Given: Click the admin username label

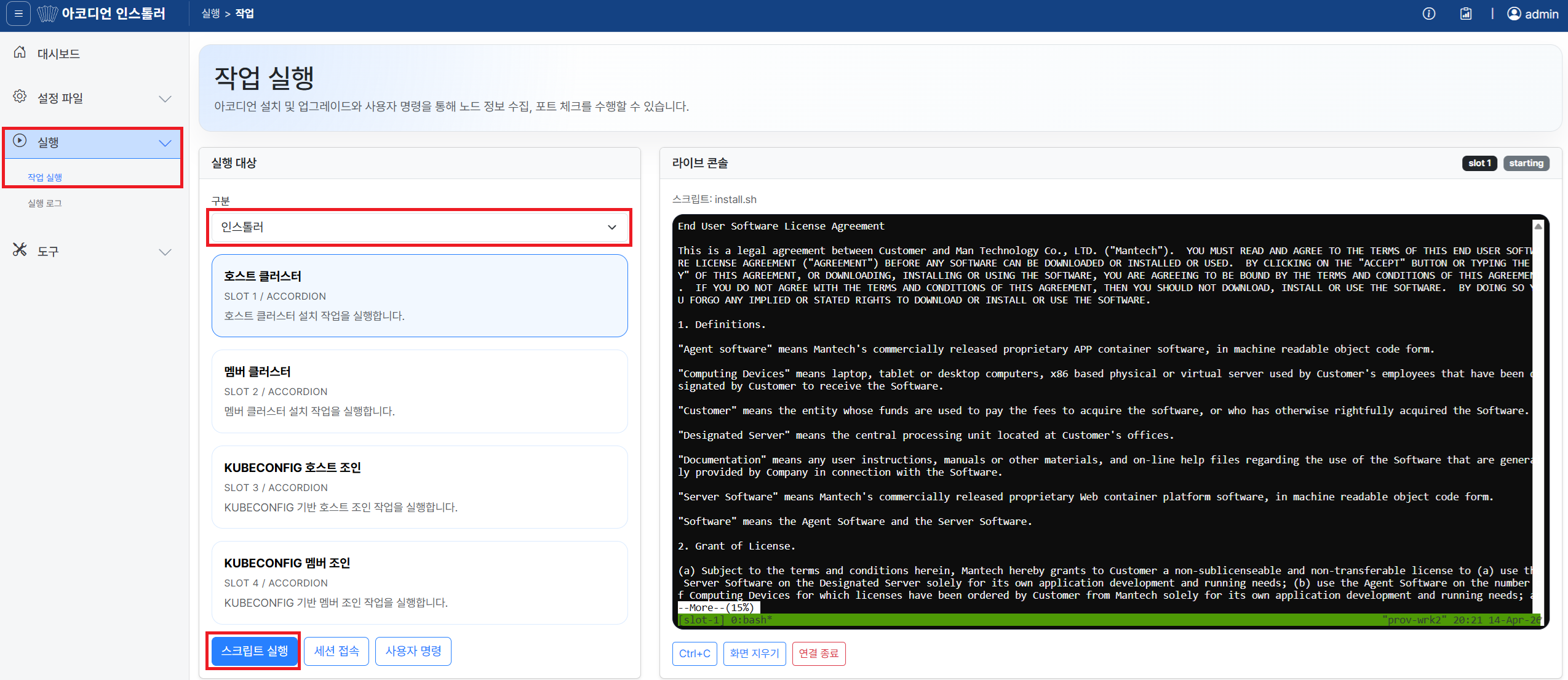Looking at the screenshot, I should coord(1542,14).
